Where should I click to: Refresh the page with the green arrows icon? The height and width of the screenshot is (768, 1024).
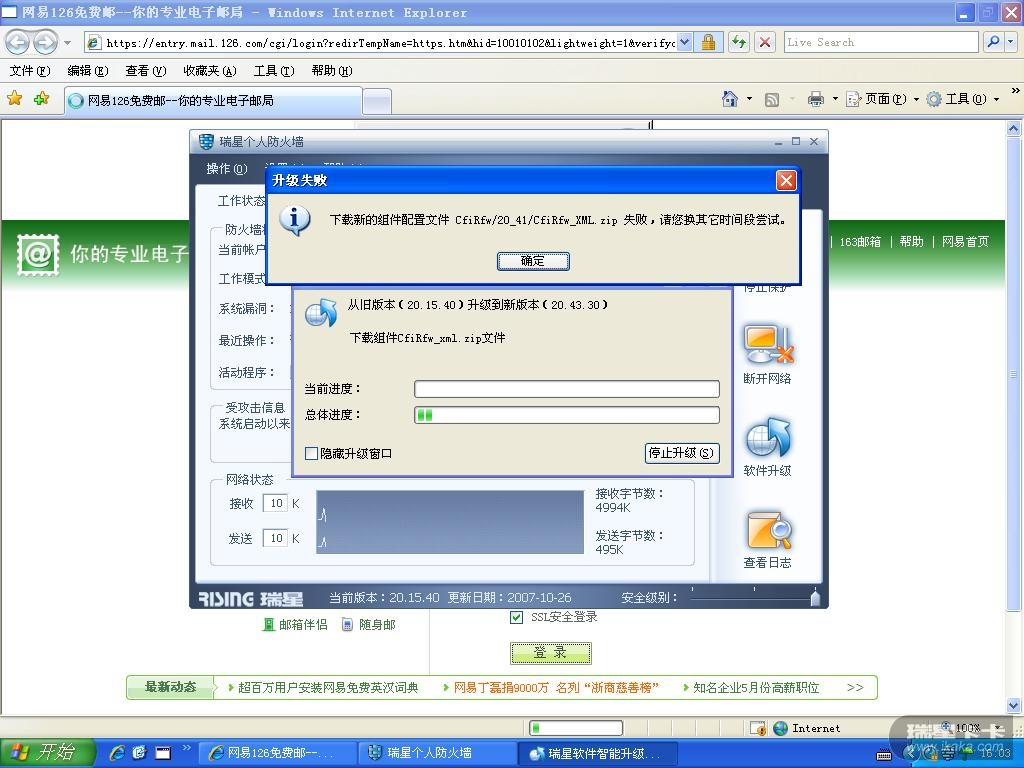coord(739,42)
